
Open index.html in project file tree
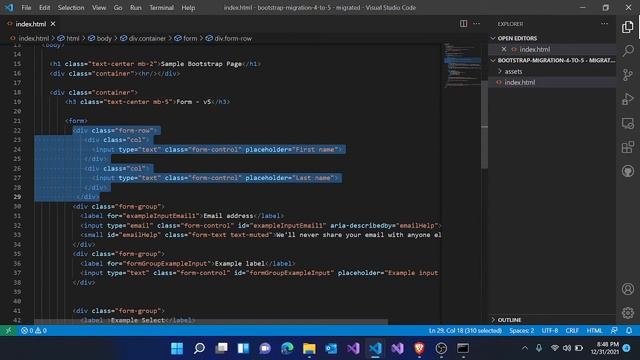pos(520,82)
